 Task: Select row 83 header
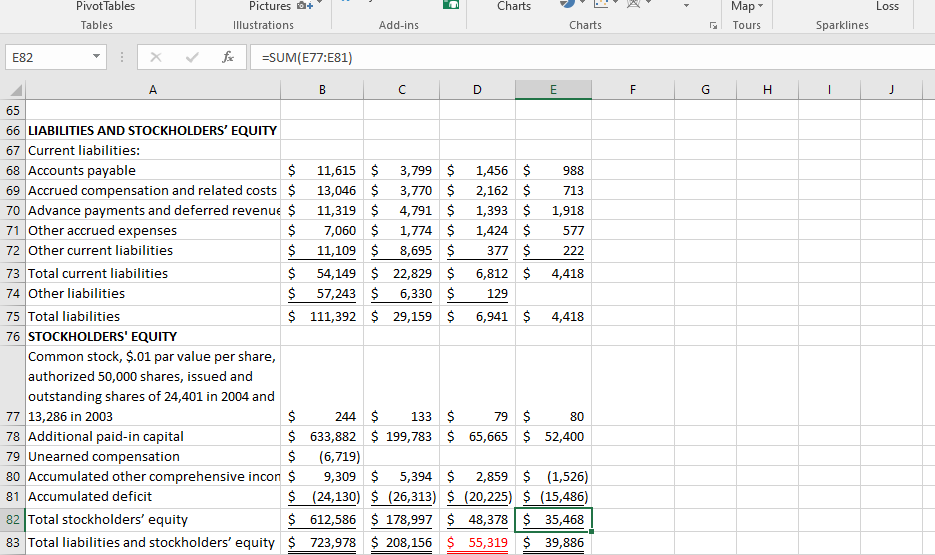click(13, 542)
